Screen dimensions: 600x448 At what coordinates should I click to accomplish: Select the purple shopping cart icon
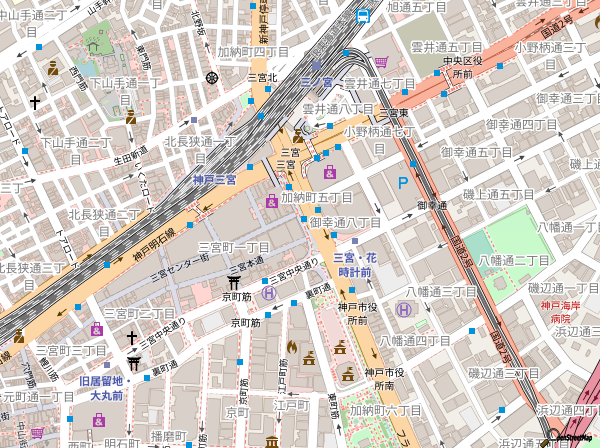pyautogui.click(x=382, y=61)
